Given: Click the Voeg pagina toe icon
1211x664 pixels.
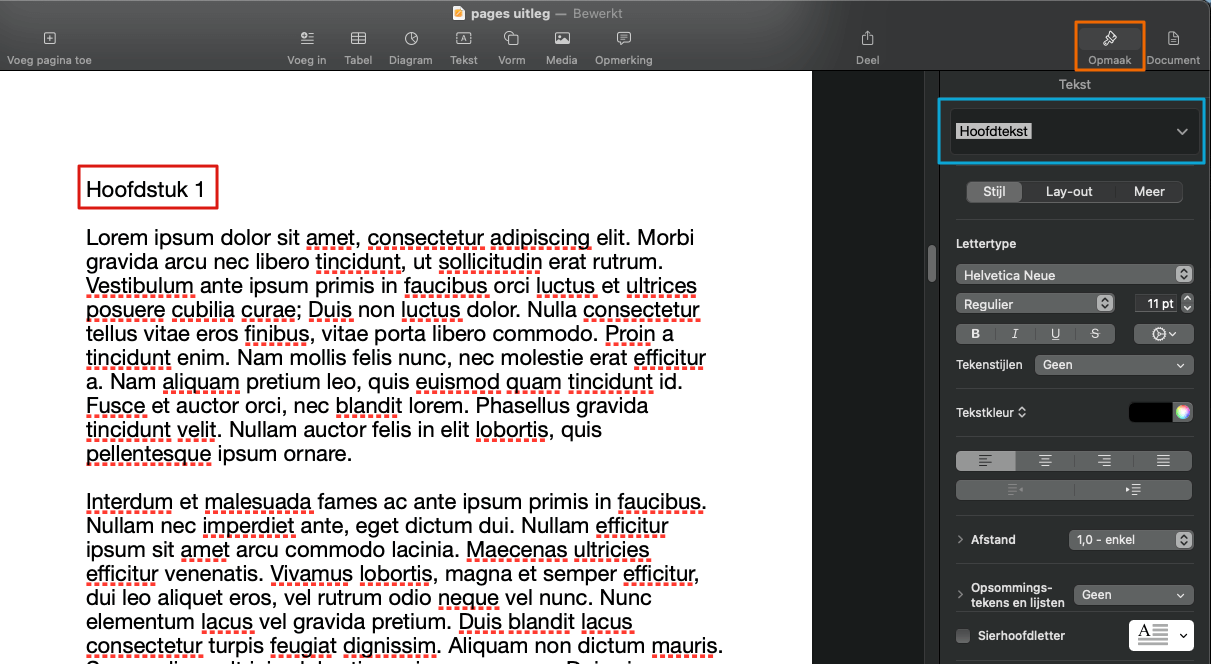Looking at the screenshot, I should click(49, 38).
